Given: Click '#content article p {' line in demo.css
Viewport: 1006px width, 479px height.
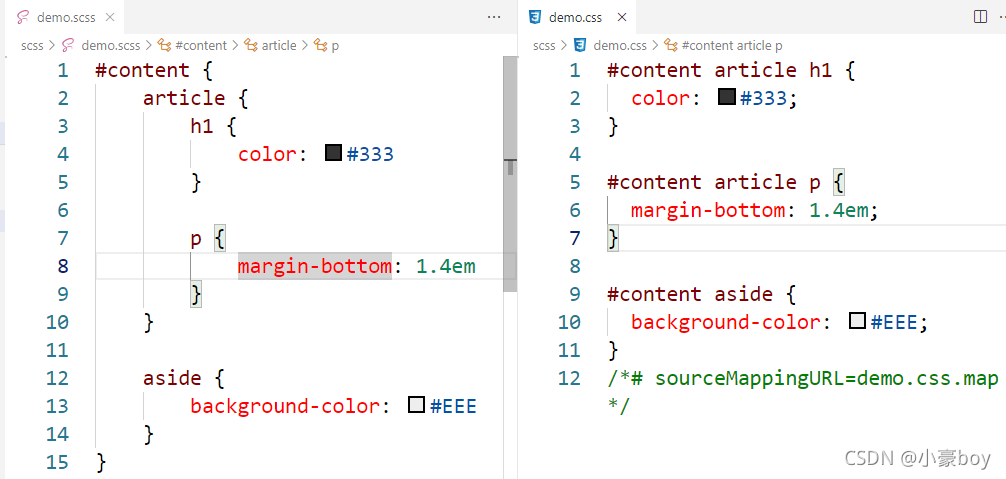Looking at the screenshot, I should (x=726, y=182).
